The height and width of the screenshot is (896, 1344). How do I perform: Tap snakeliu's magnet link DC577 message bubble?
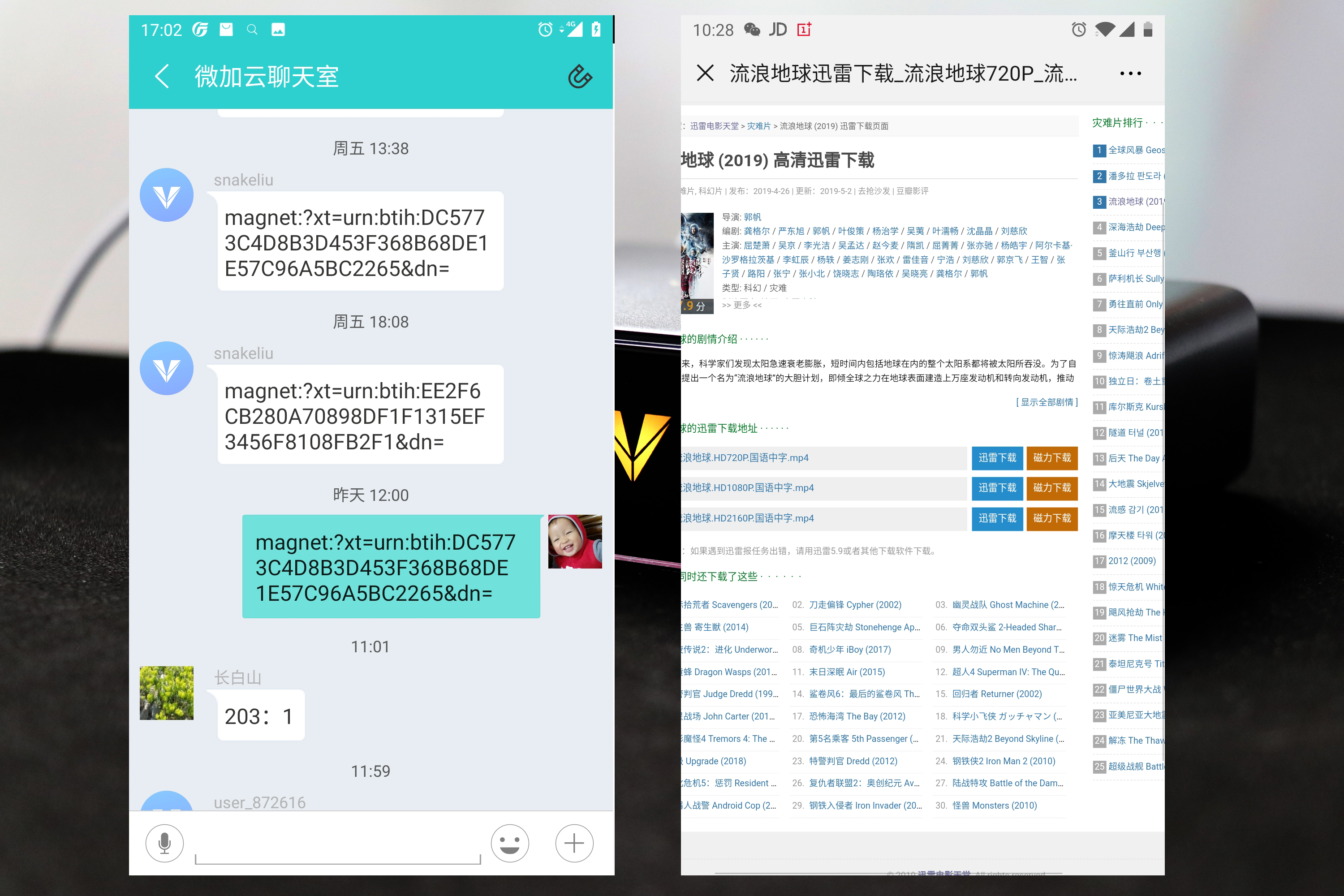[x=360, y=241]
